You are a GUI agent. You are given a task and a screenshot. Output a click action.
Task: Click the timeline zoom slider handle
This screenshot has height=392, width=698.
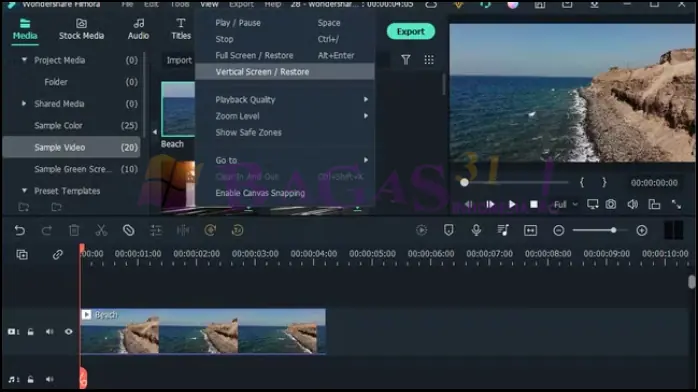613,230
